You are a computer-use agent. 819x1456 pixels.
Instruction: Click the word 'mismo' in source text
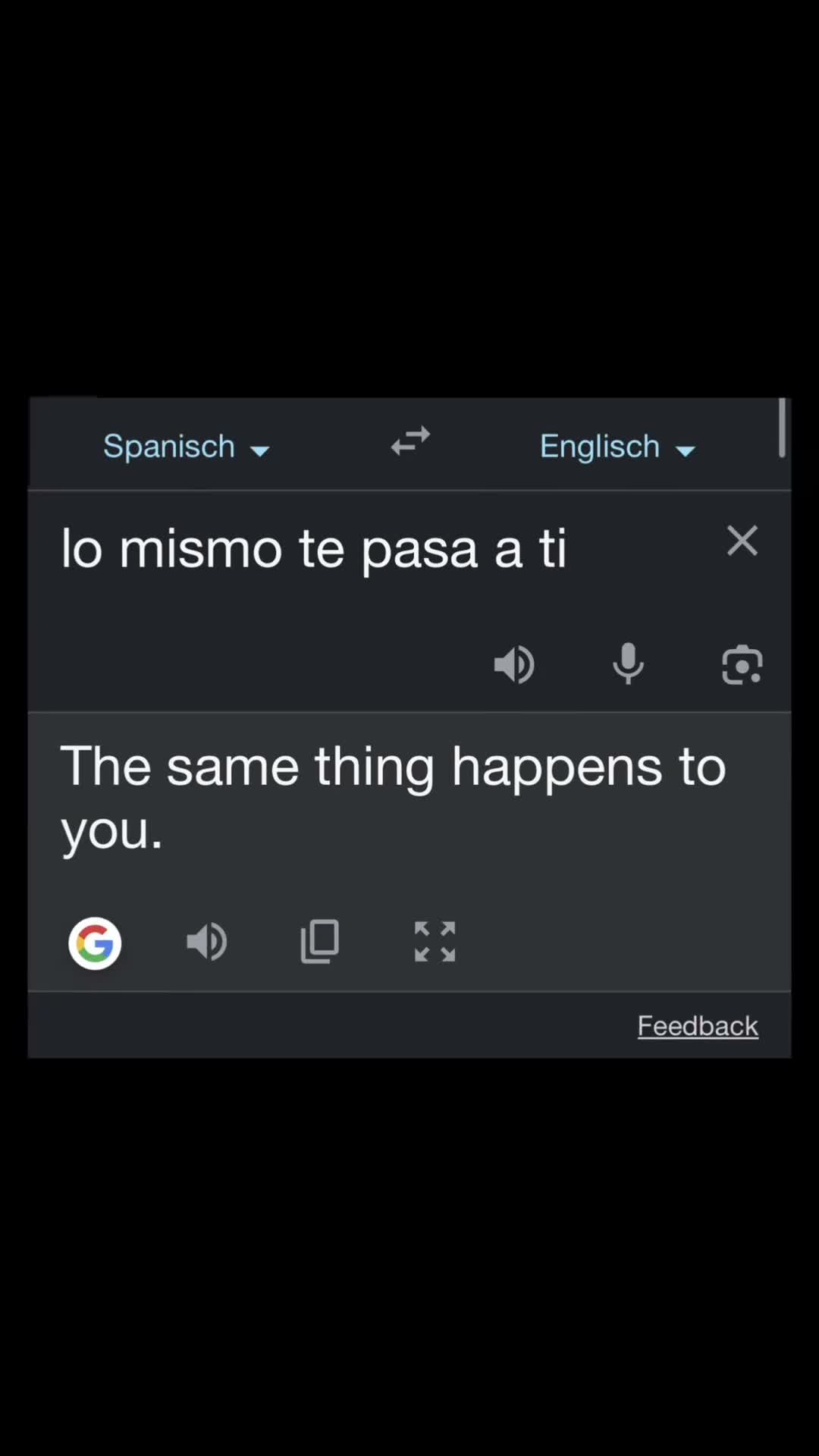(201, 548)
